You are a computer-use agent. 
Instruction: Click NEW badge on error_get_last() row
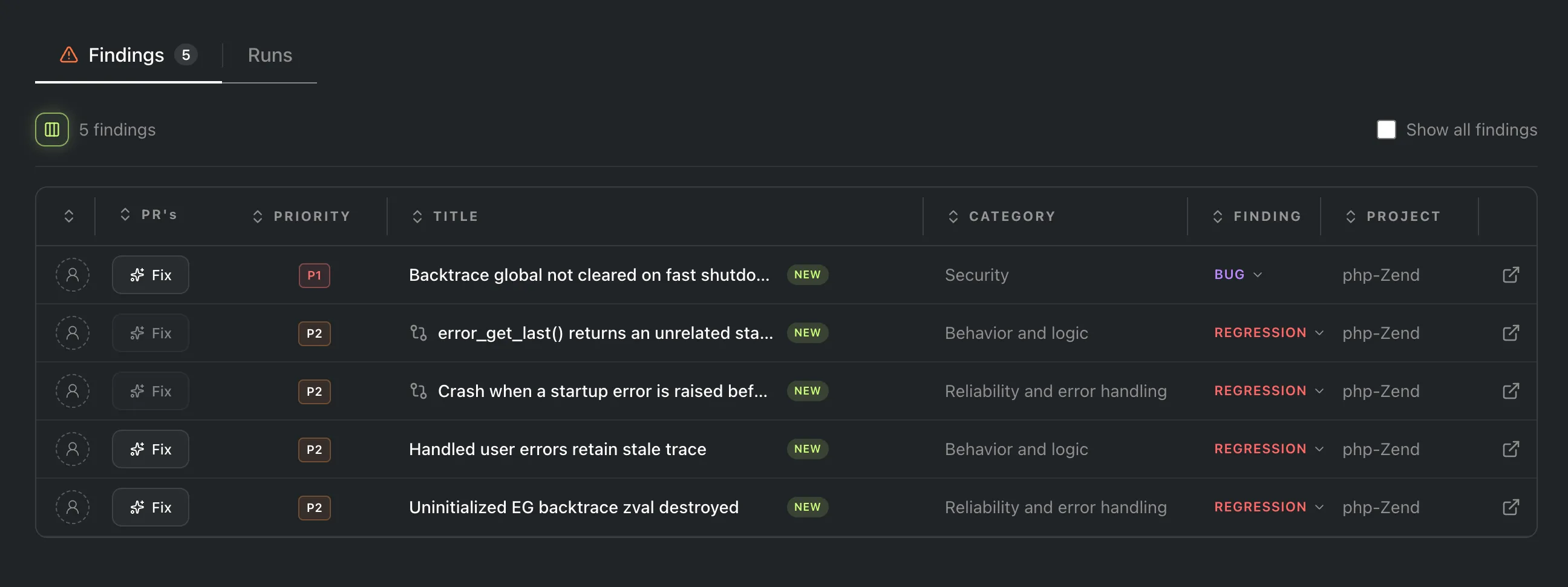pos(807,332)
